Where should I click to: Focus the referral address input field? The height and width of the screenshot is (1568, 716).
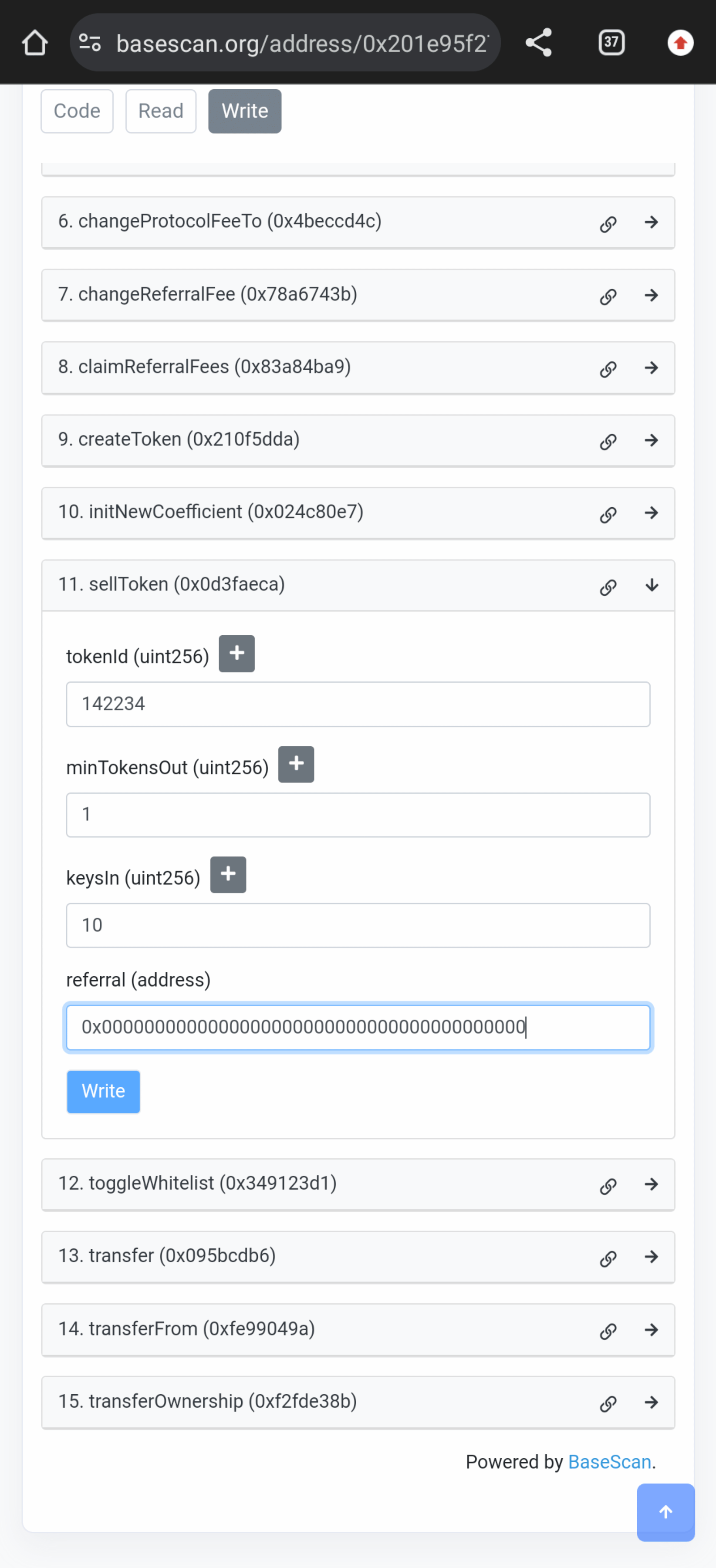[x=358, y=1028]
